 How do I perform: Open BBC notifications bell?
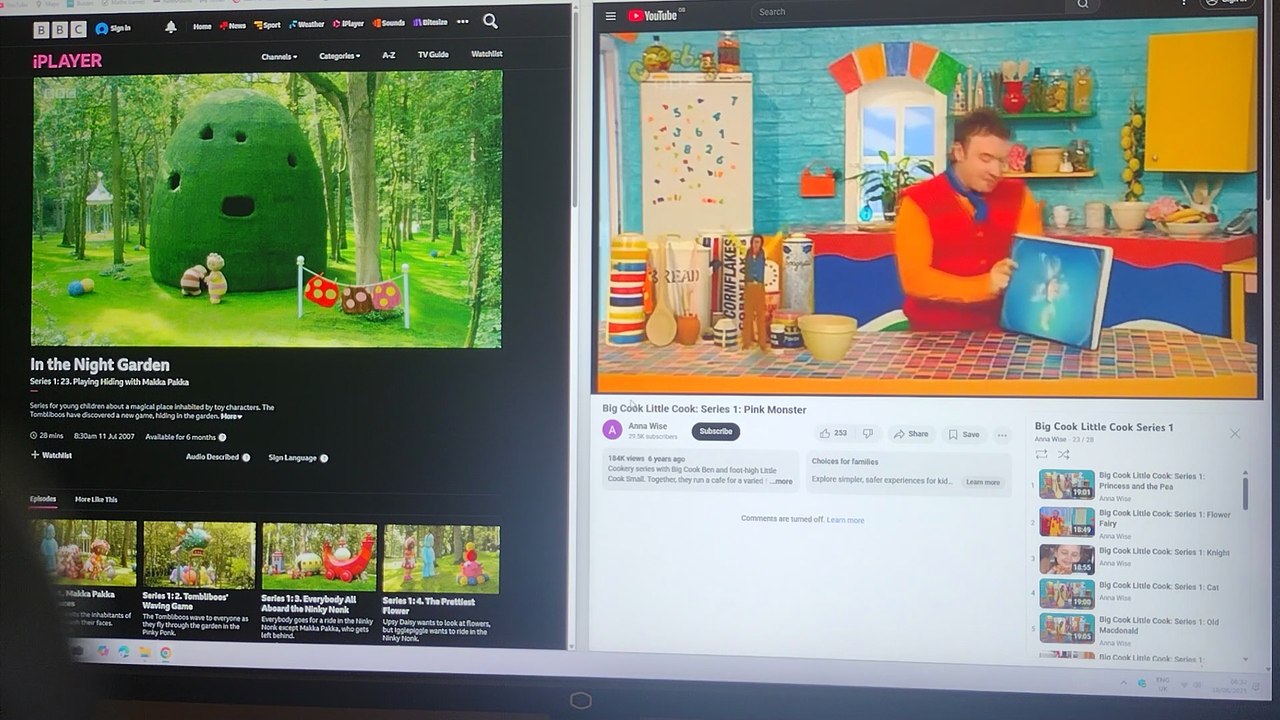coord(171,26)
